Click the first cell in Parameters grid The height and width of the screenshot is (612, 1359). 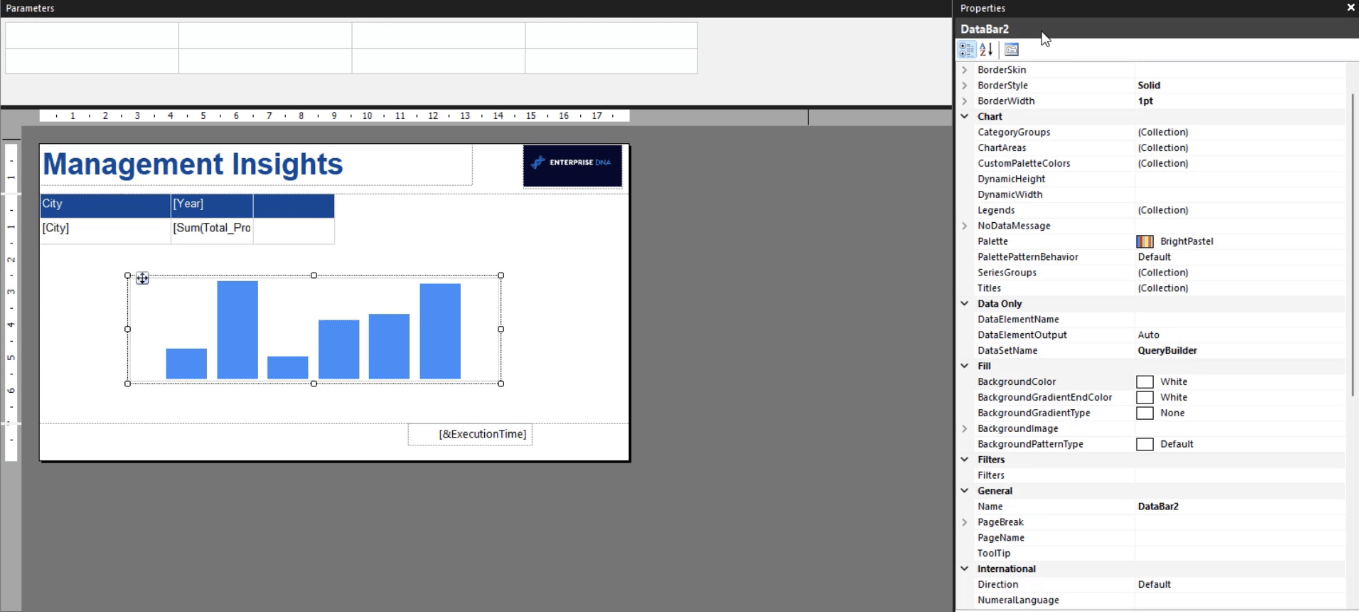point(92,35)
